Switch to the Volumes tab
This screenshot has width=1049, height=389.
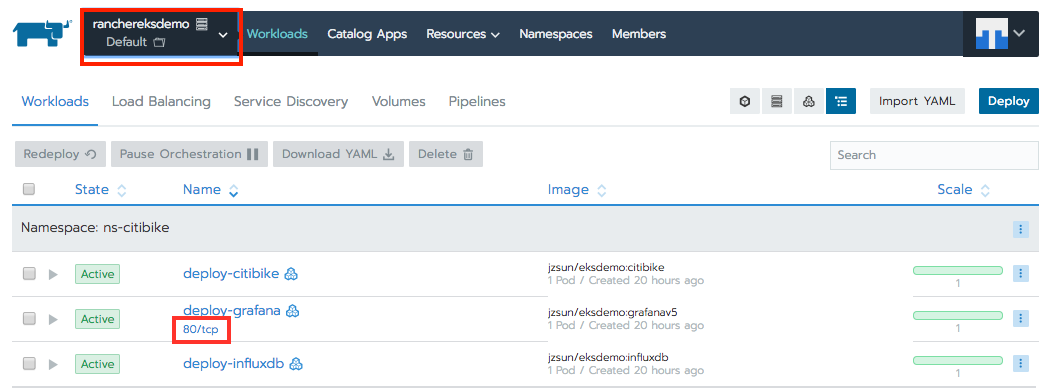point(399,102)
